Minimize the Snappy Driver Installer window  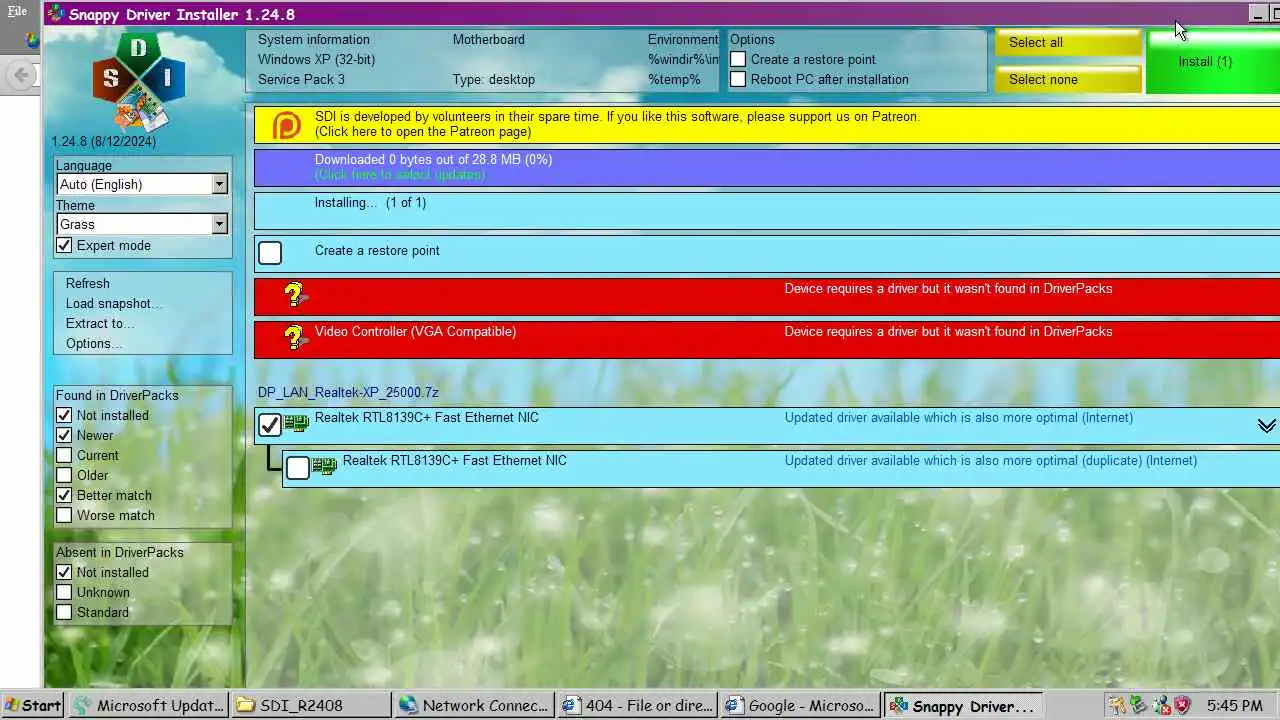click(x=1258, y=14)
